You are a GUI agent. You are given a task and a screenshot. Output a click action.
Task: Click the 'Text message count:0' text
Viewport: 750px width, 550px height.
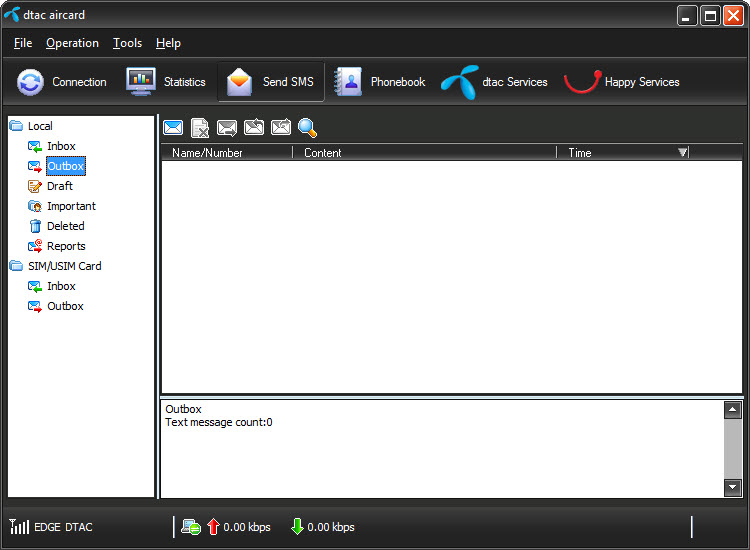219,422
